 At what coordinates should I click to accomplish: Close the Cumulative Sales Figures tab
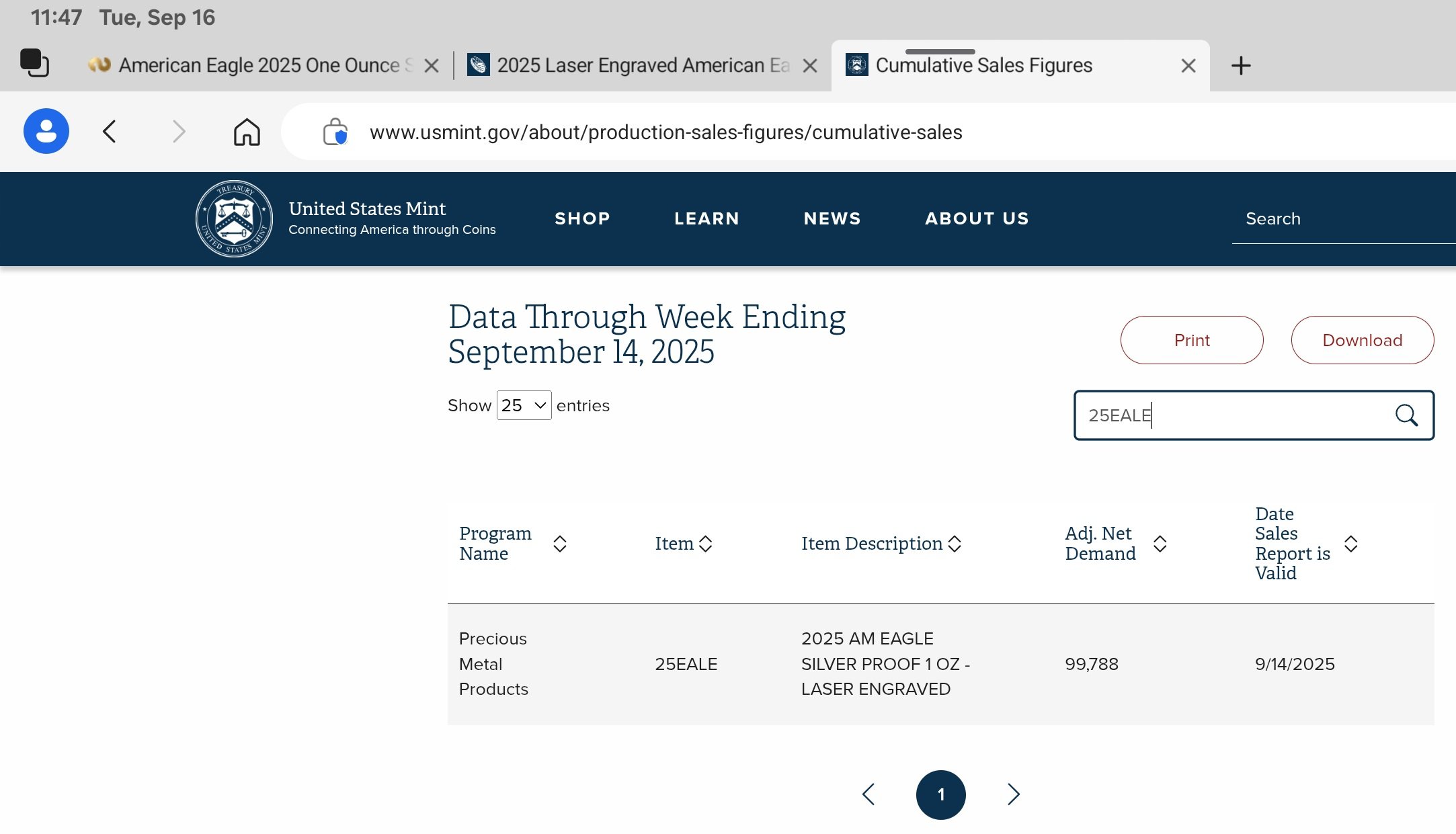(x=1188, y=65)
